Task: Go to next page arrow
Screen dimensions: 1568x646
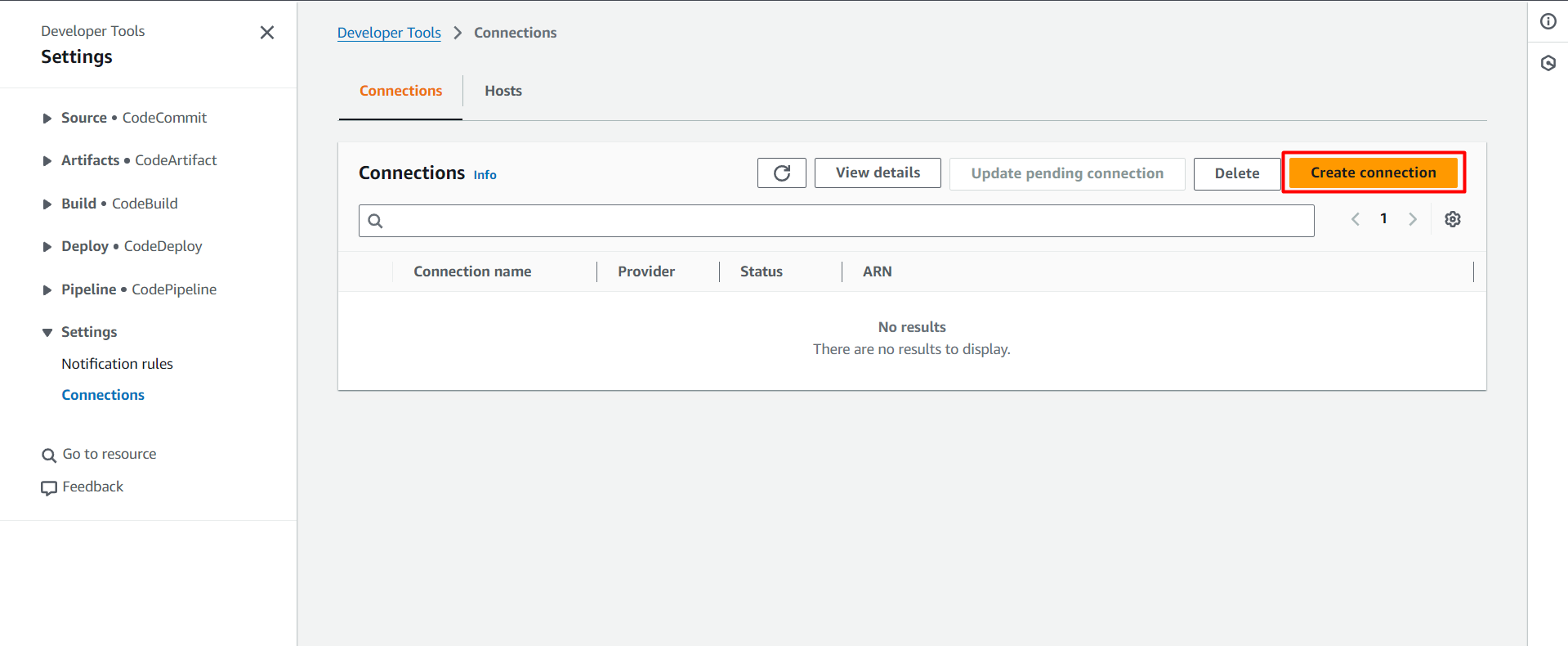Action: tap(1412, 219)
